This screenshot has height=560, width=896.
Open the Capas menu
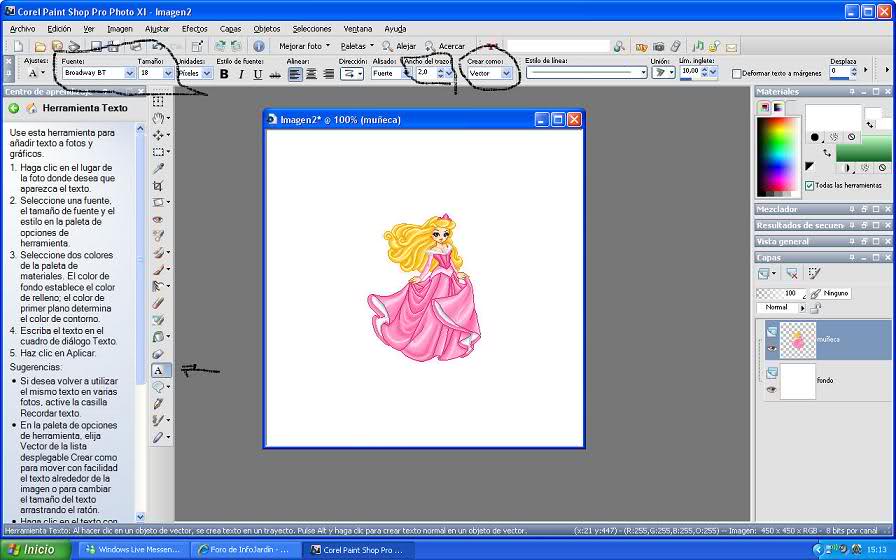click(x=230, y=29)
